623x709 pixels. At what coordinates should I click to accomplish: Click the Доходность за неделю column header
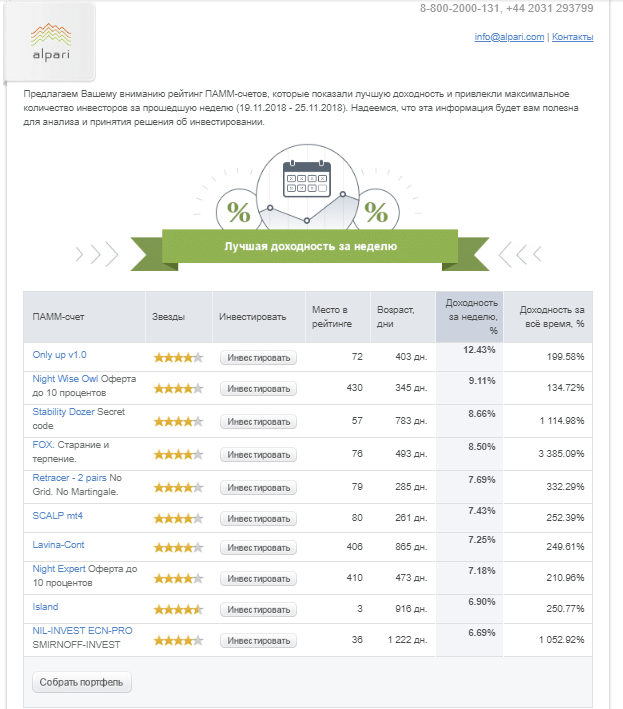(469, 317)
